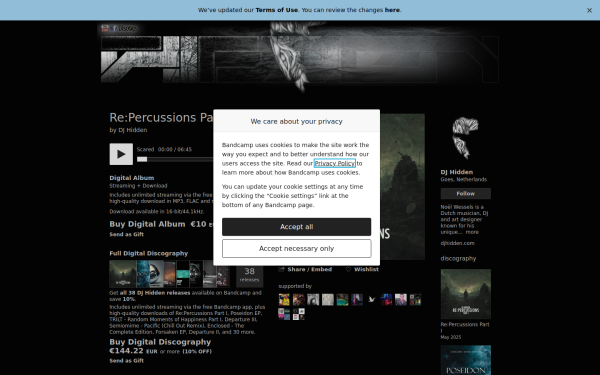Click the Discogs logo in header

[x=127, y=28]
